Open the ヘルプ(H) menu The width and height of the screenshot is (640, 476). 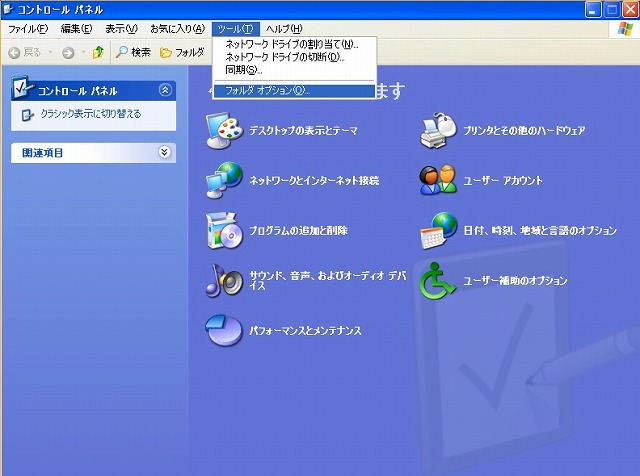pos(284,29)
